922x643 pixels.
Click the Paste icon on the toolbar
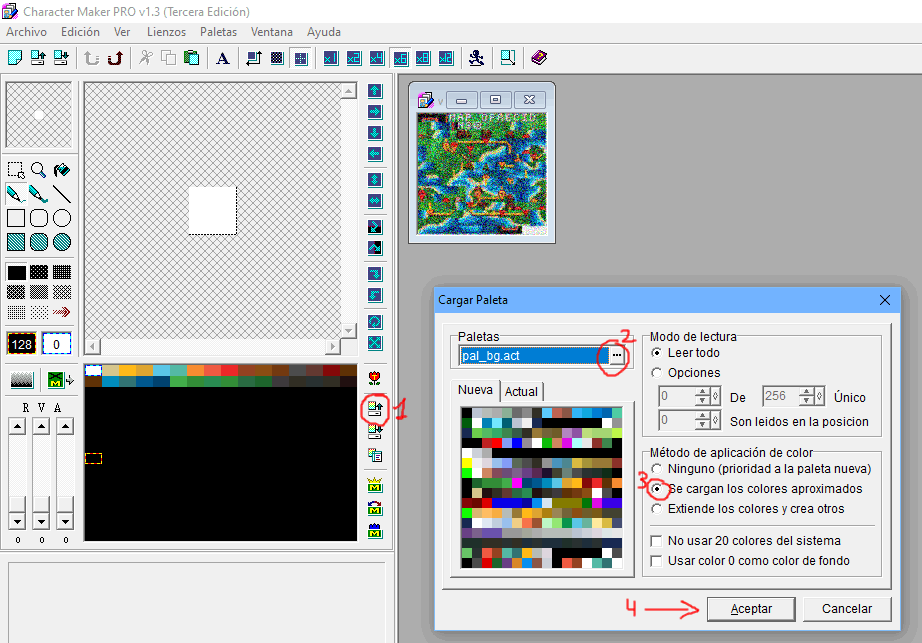click(190, 58)
